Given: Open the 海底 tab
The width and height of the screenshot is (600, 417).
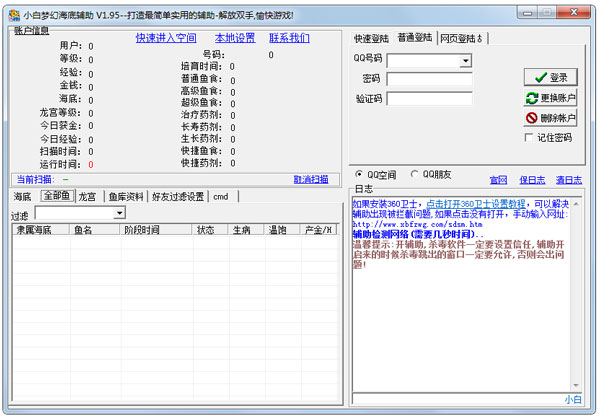Looking at the screenshot, I should [22, 197].
